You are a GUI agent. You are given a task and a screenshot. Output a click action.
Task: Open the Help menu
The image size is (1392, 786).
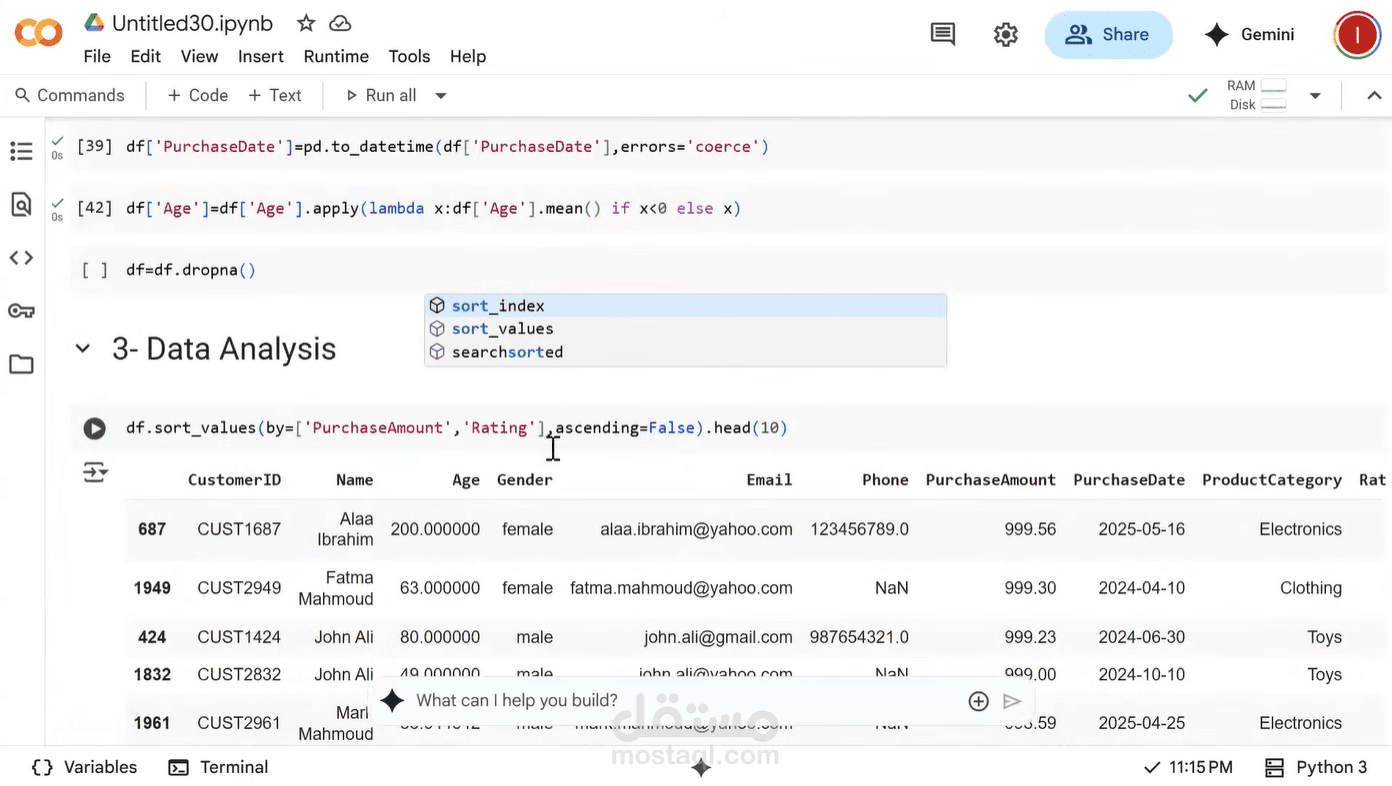coord(468,57)
